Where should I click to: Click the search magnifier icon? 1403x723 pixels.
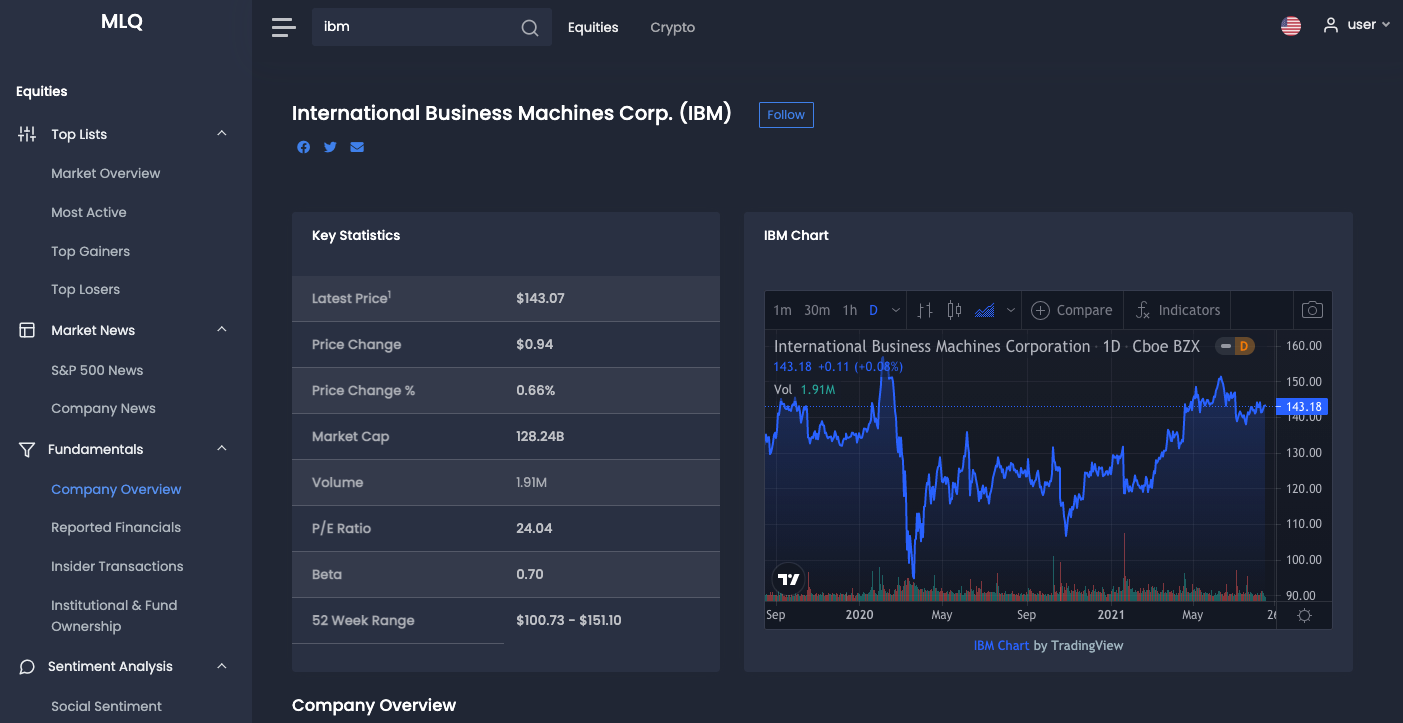coord(530,28)
